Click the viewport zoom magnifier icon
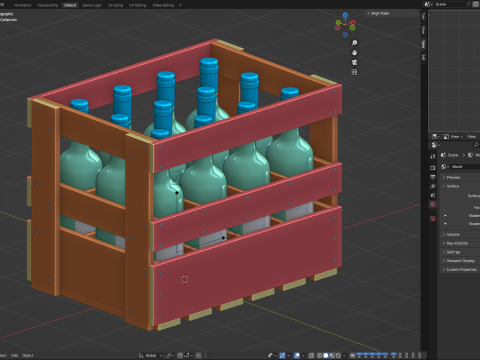The height and width of the screenshot is (360, 480). [354, 43]
